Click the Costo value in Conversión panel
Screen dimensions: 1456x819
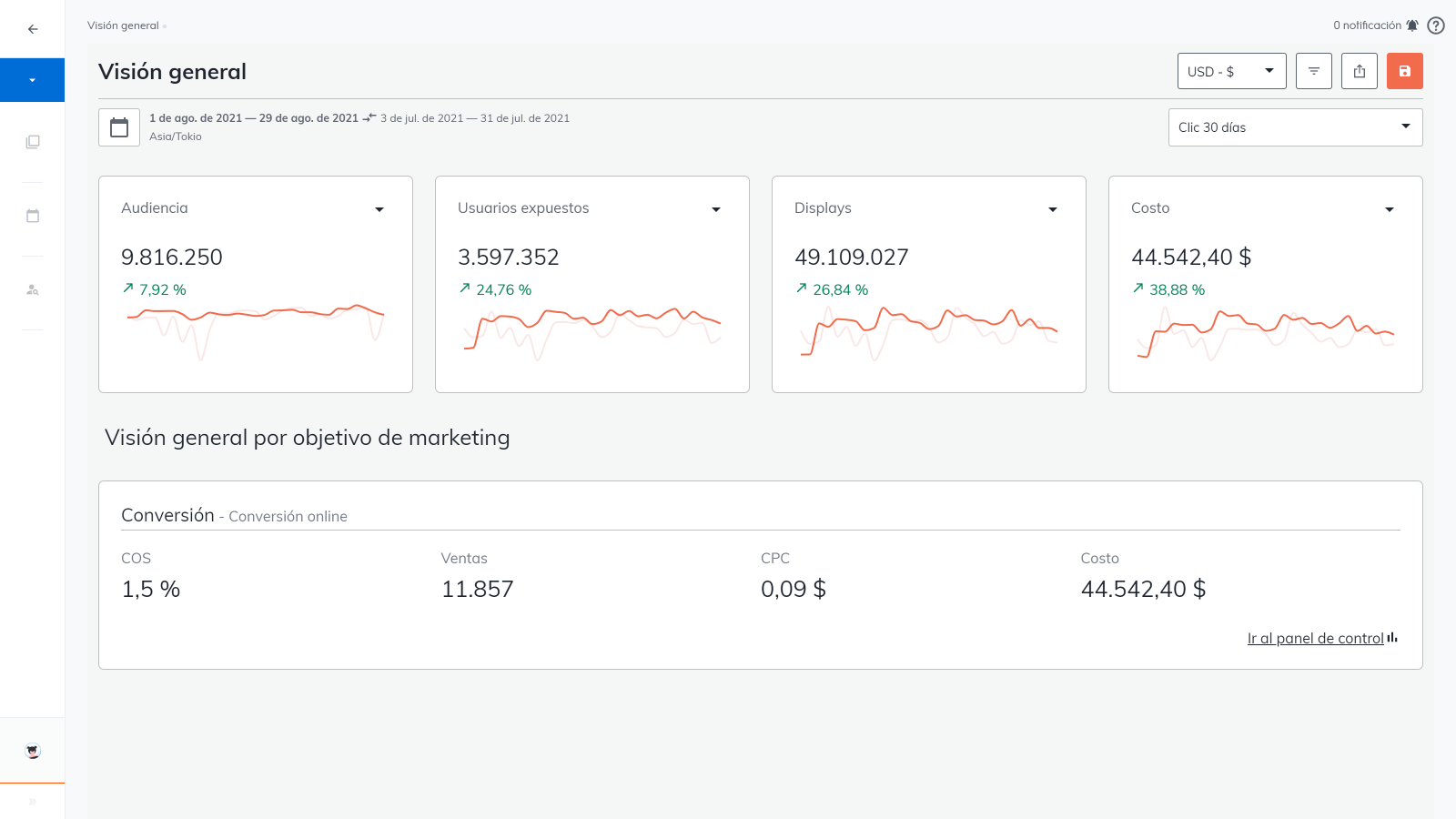point(1144,590)
